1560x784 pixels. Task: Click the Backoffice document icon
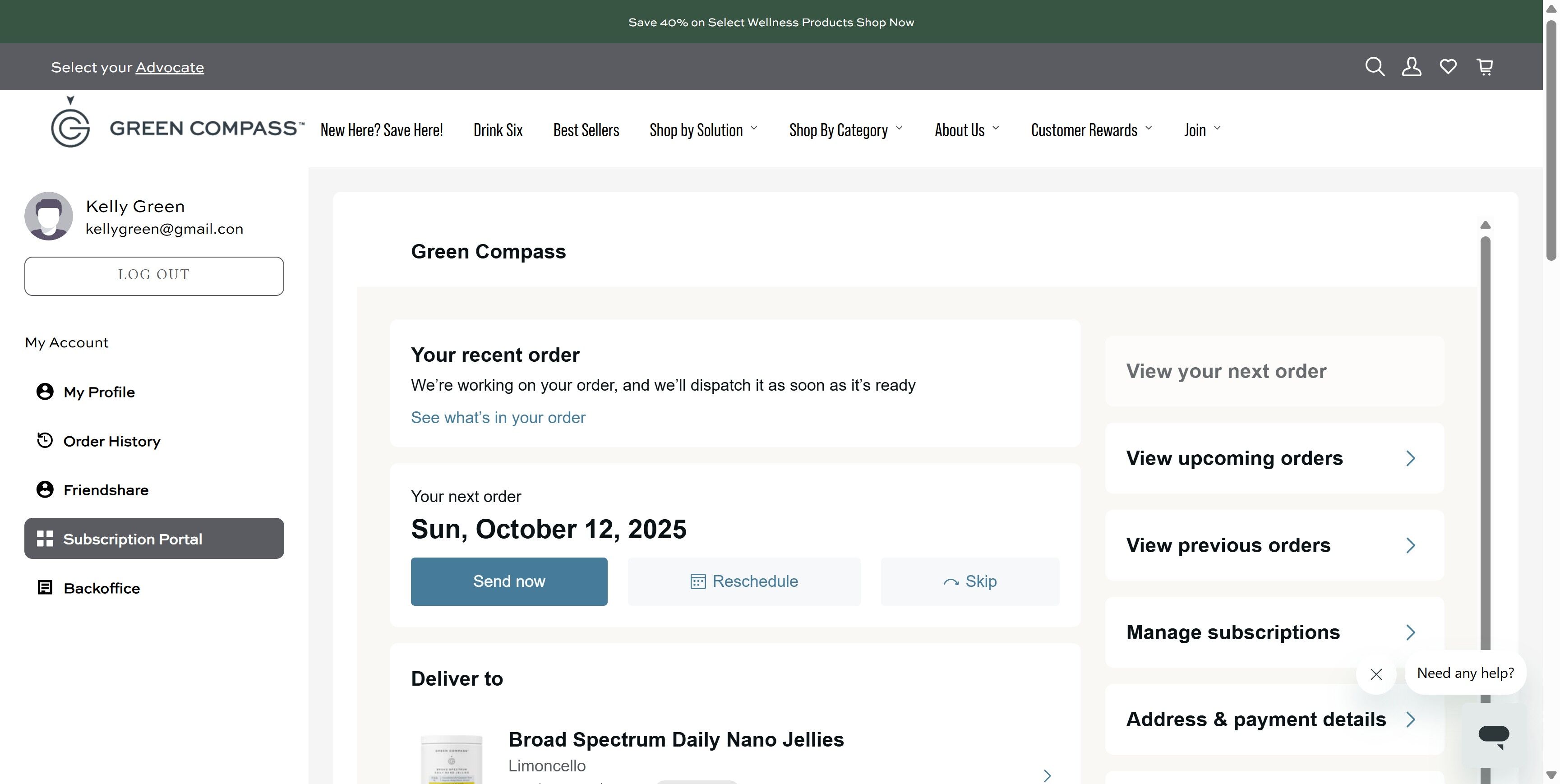45,588
